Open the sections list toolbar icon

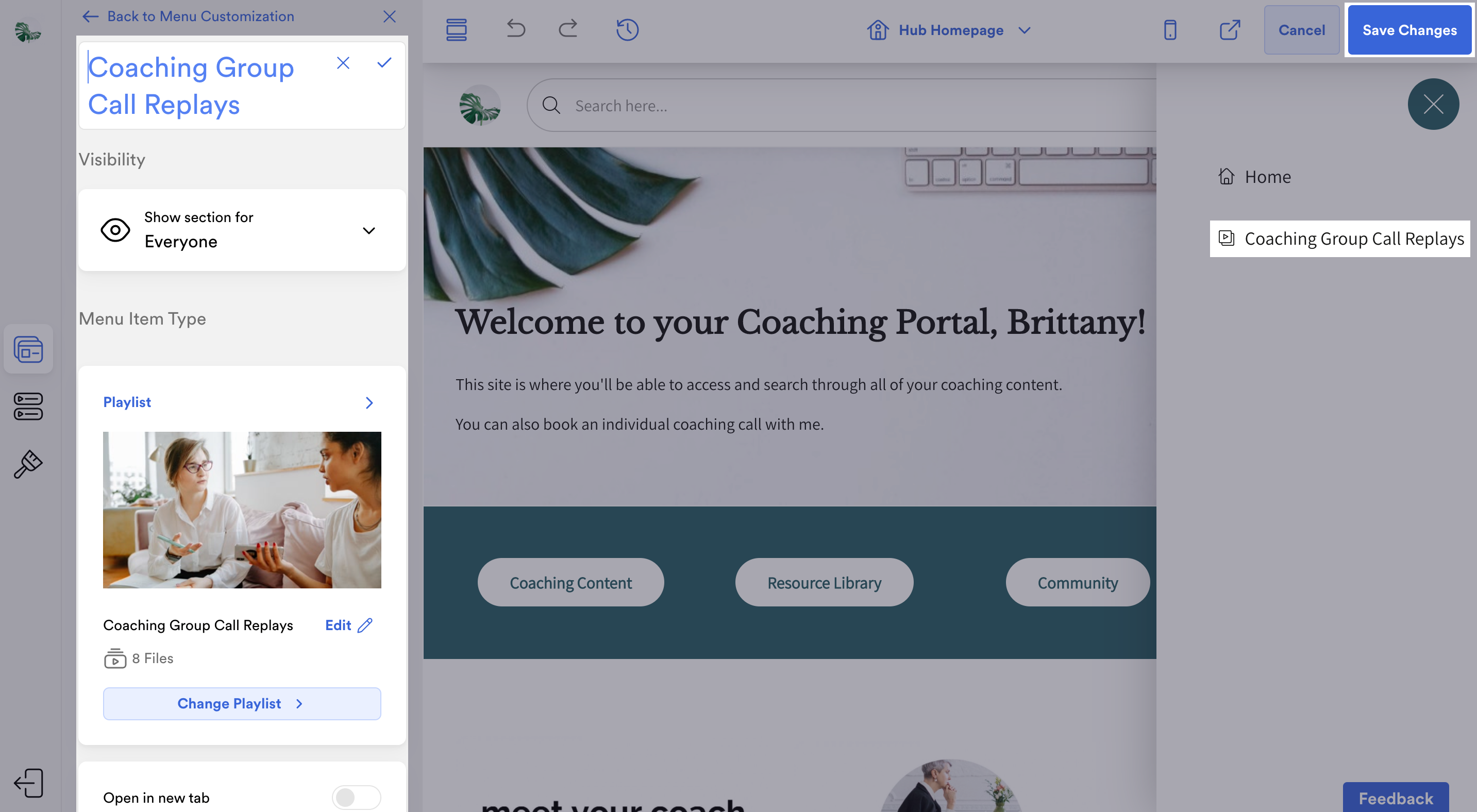[457, 30]
